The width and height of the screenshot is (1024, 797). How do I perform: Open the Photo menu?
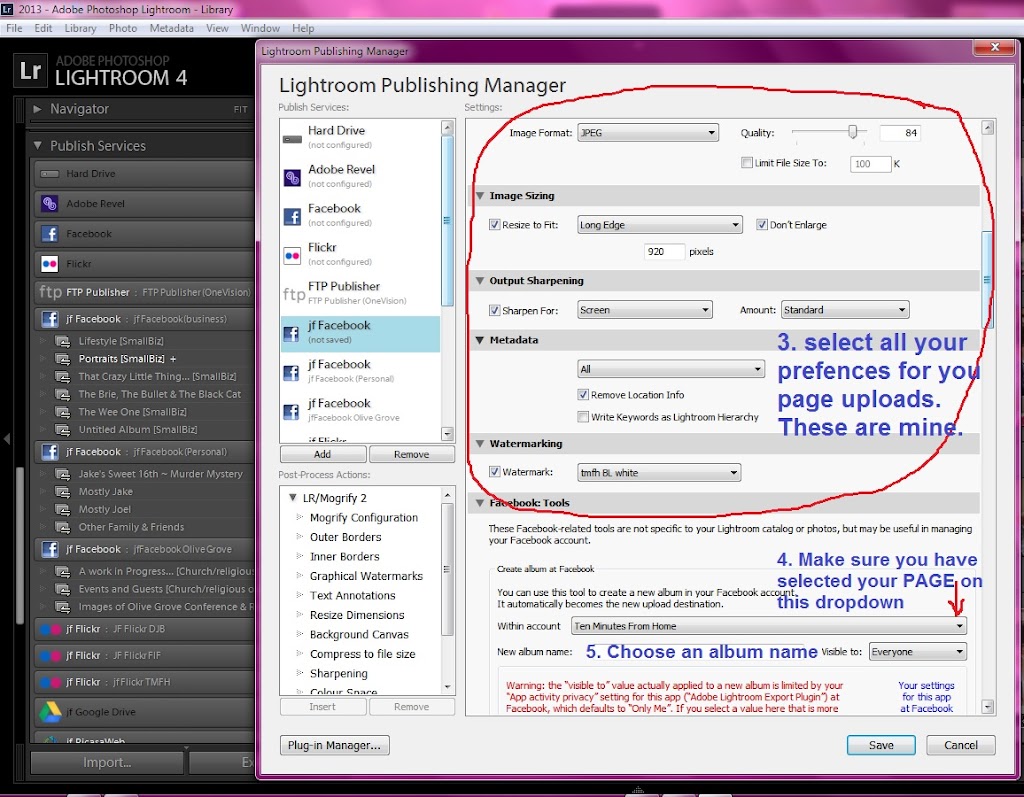coord(123,28)
